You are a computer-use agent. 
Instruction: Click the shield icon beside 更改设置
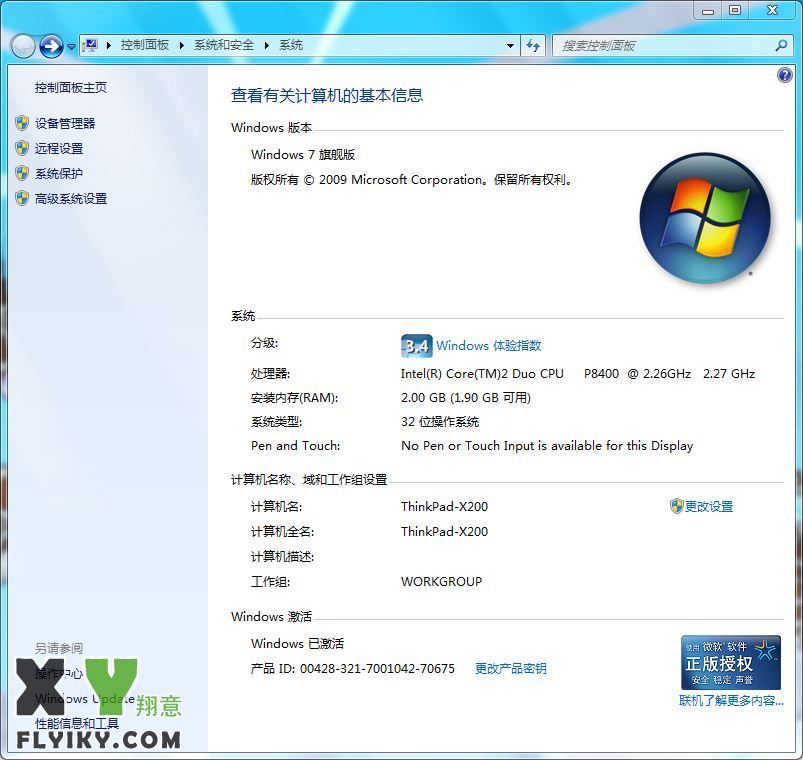[677, 506]
